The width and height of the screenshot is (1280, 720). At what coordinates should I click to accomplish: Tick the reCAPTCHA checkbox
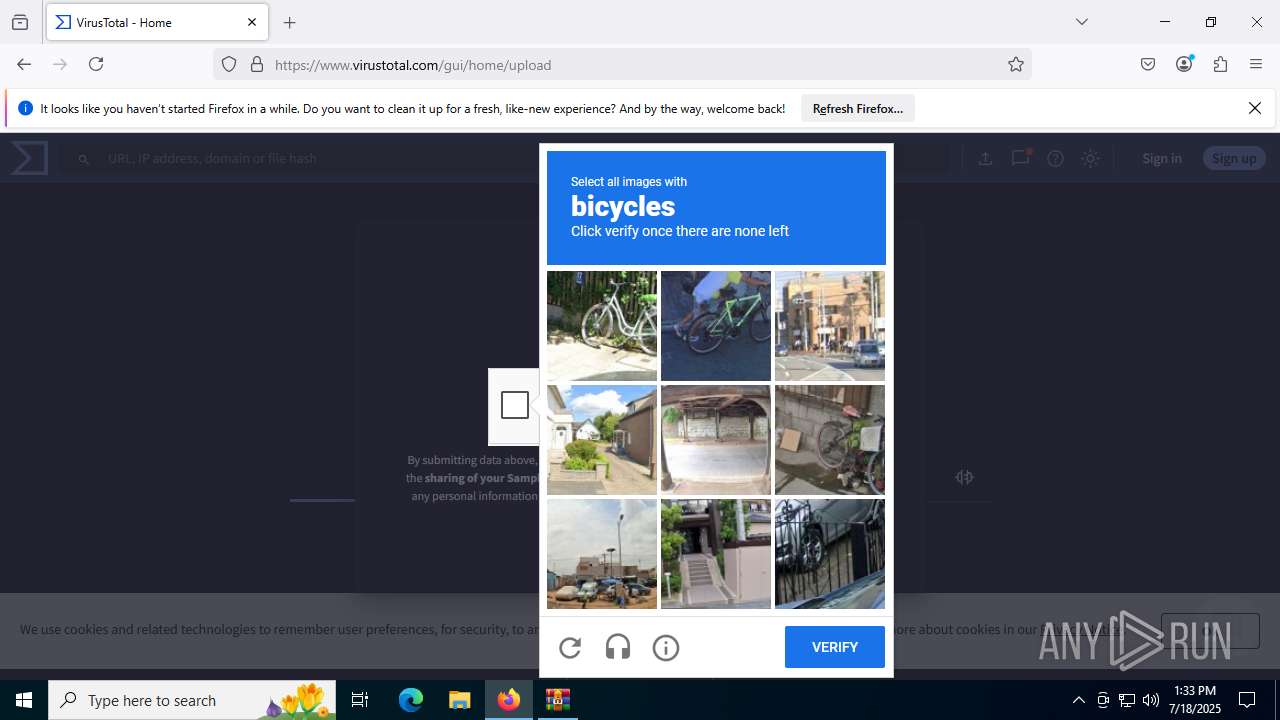[515, 405]
